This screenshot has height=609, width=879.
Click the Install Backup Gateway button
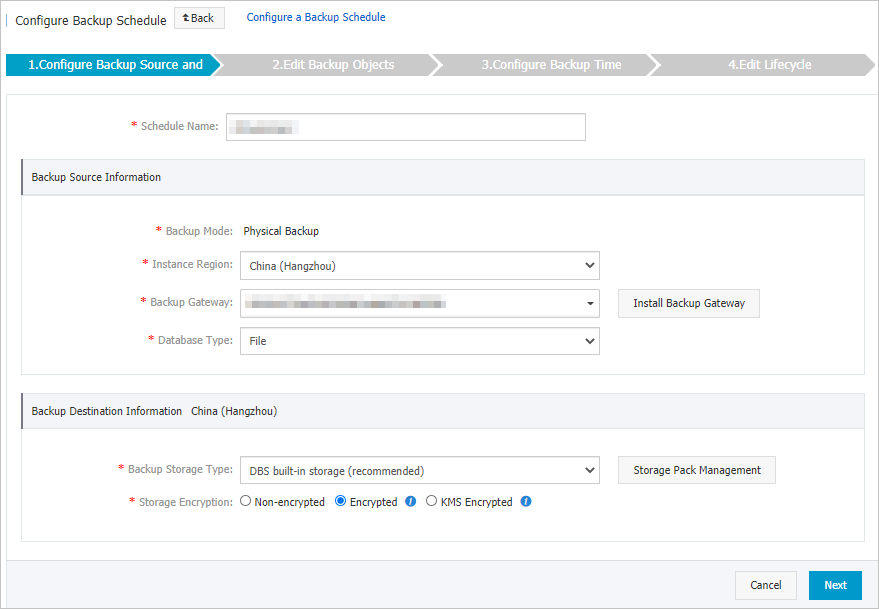tap(688, 303)
